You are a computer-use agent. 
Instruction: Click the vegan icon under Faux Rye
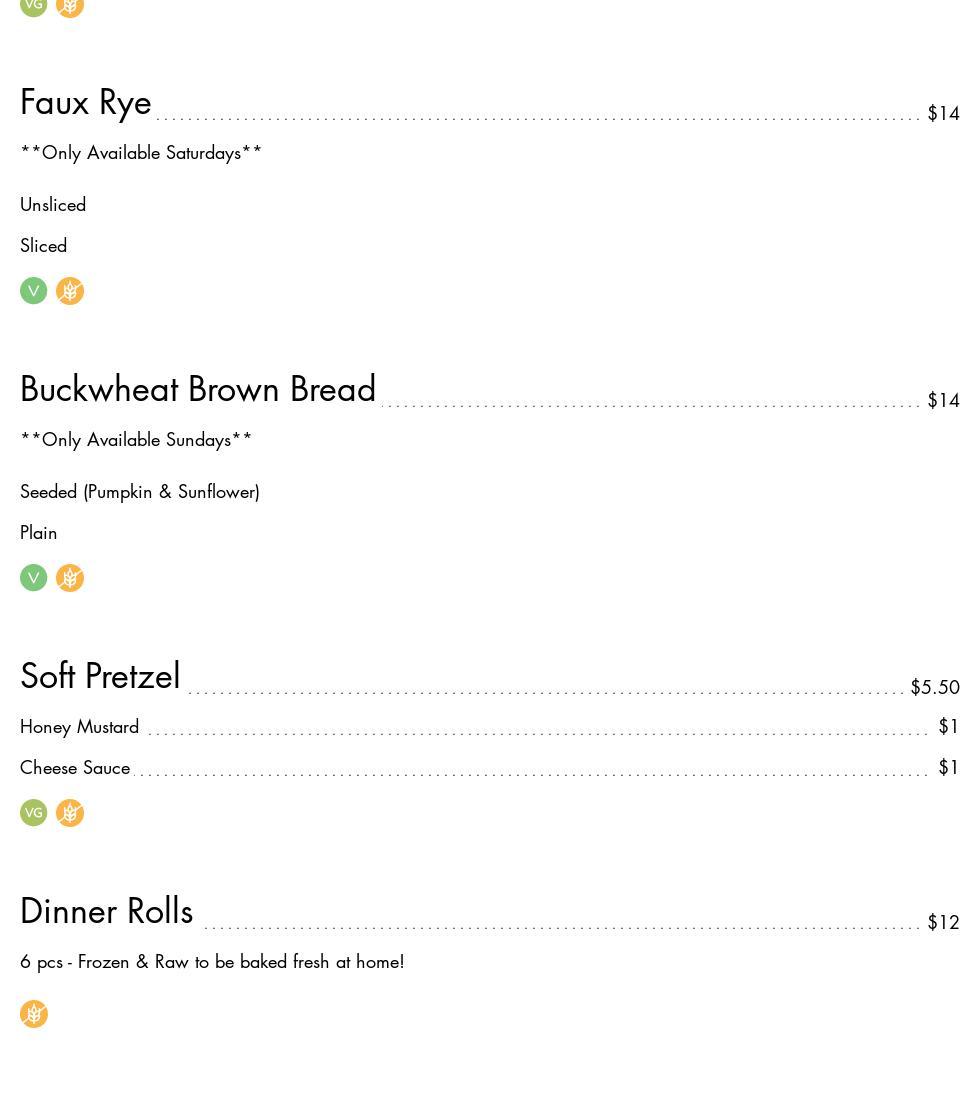coord(34,291)
